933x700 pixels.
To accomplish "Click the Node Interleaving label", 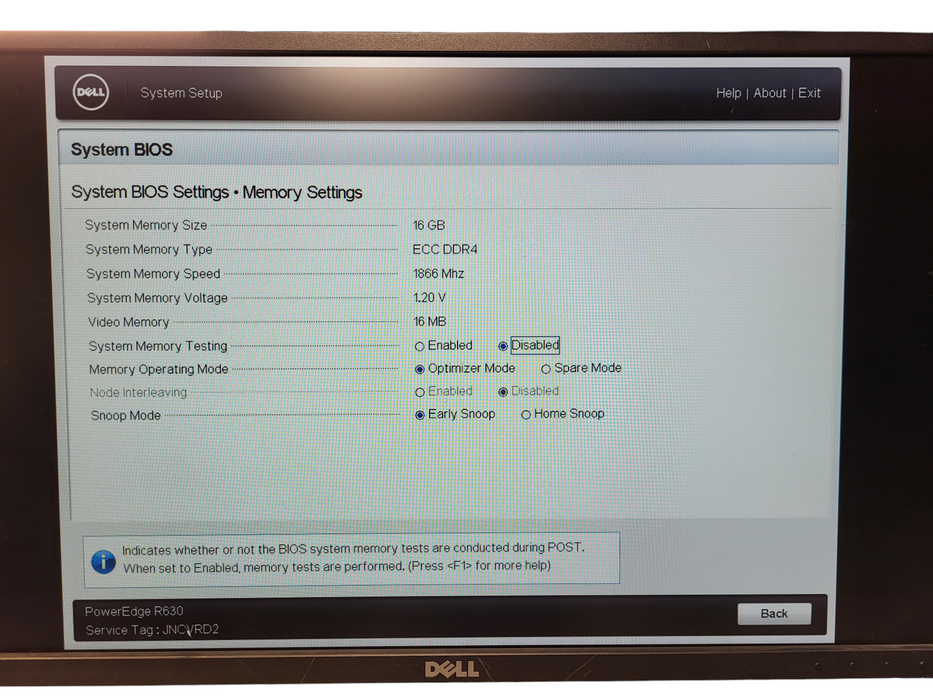I will [138, 392].
